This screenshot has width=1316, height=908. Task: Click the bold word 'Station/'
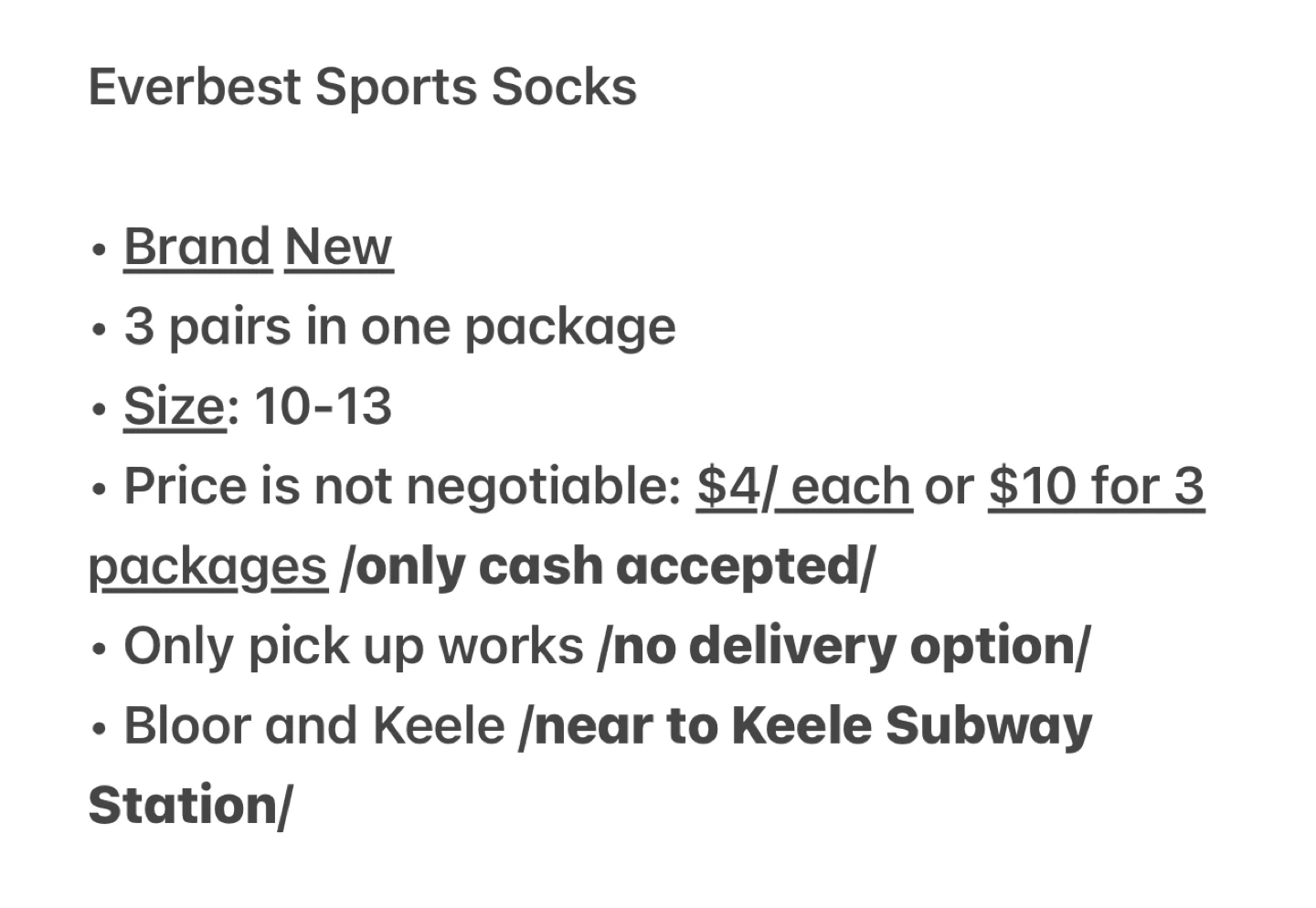pos(190,806)
